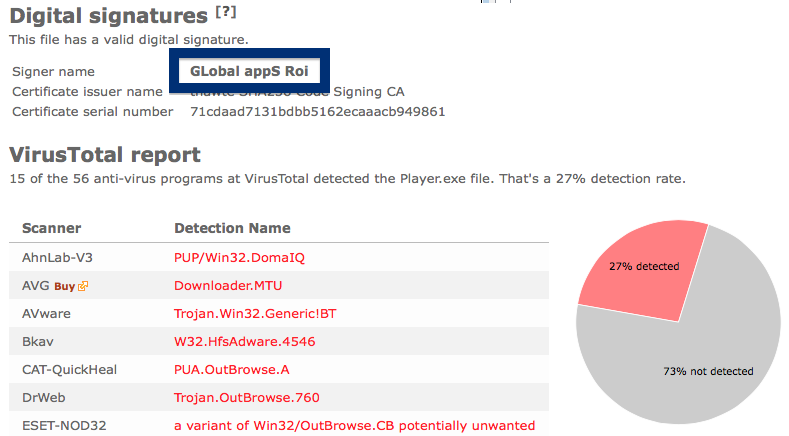
Task: Click the W32.HfsAdware.4546 detection entry
Action: (x=245, y=341)
